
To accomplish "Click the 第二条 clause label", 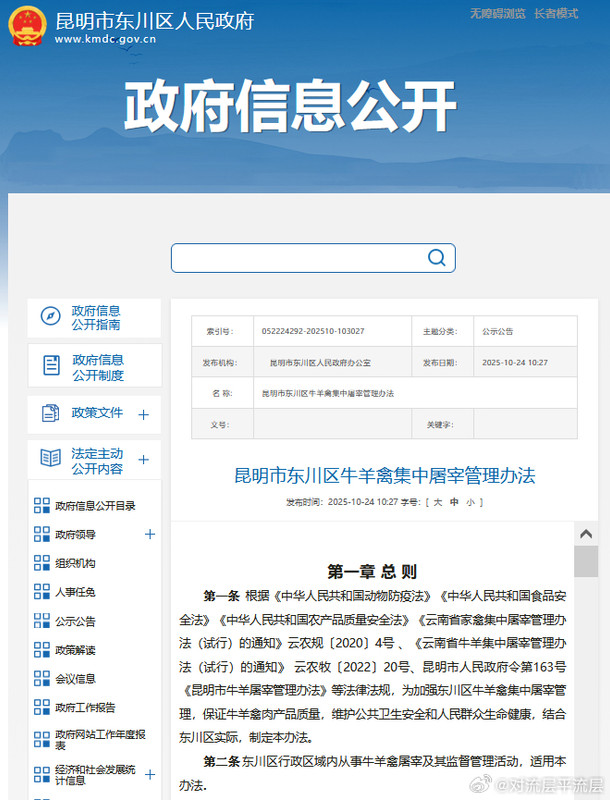I will pos(221,762).
